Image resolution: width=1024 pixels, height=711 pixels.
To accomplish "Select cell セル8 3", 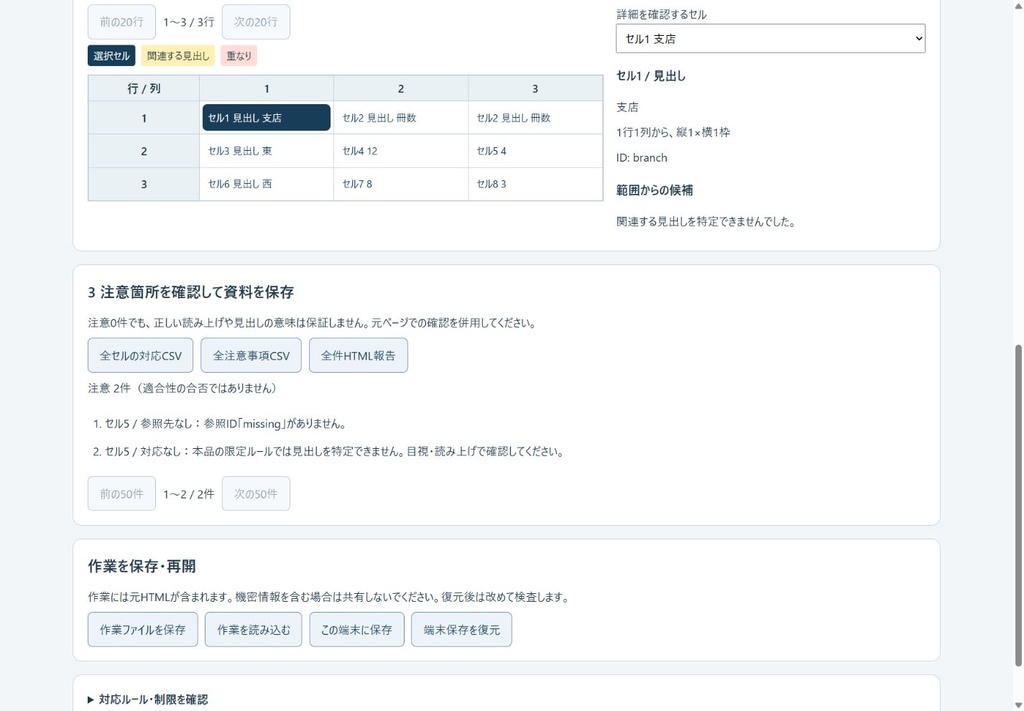I will pyautogui.click(x=535, y=184).
